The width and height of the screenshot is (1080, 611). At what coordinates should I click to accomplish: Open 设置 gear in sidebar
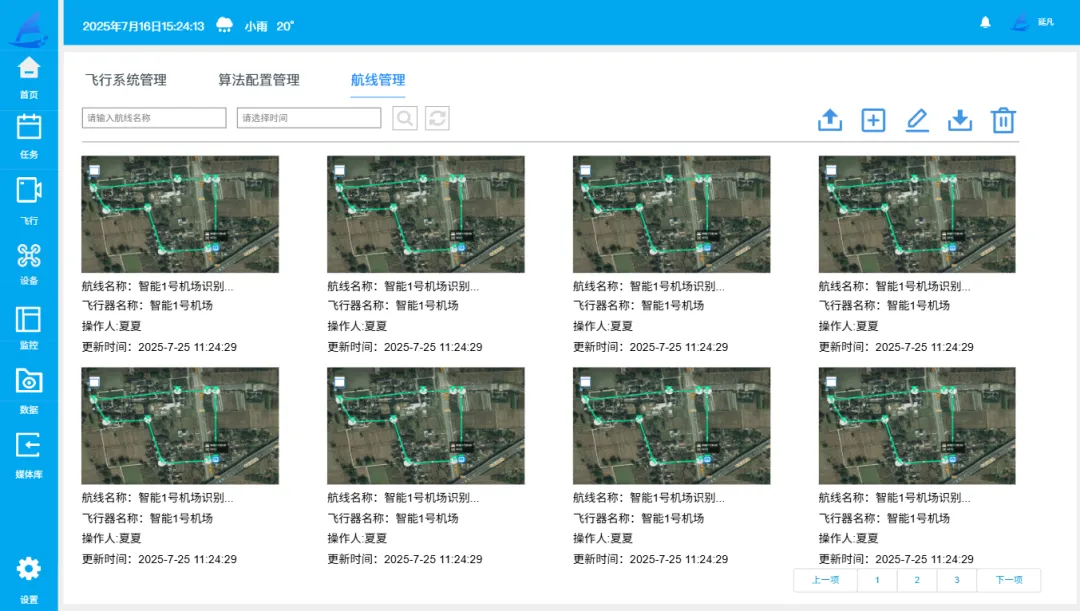pyautogui.click(x=29, y=580)
